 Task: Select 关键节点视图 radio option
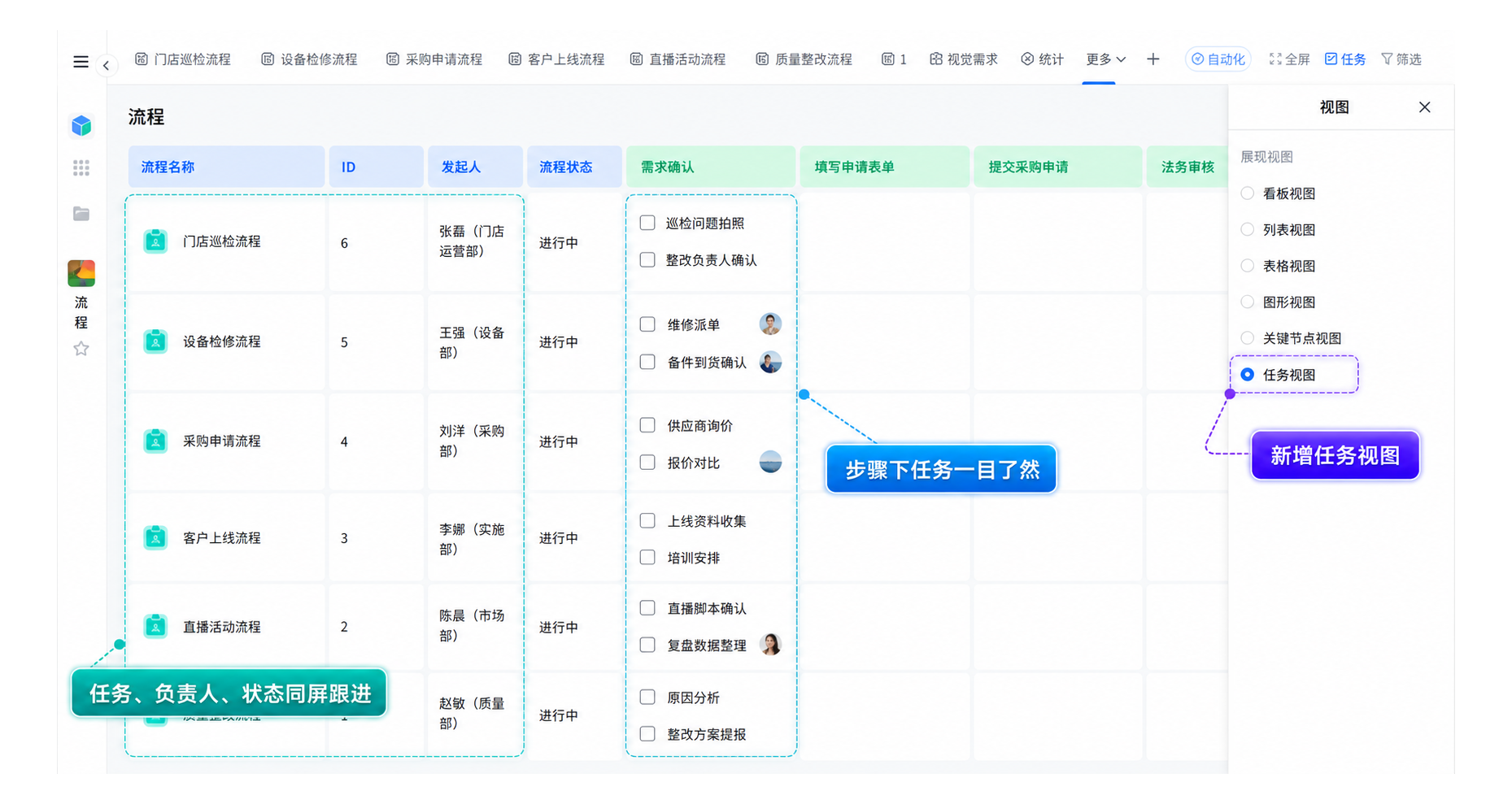(1247, 338)
